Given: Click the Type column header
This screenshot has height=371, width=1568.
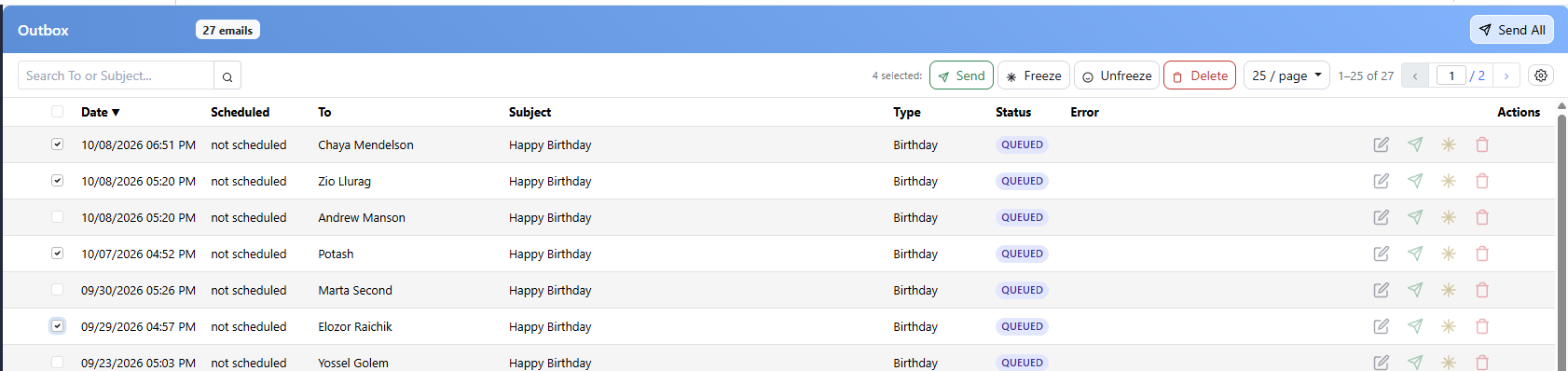Looking at the screenshot, I should pyautogui.click(x=906, y=112).
